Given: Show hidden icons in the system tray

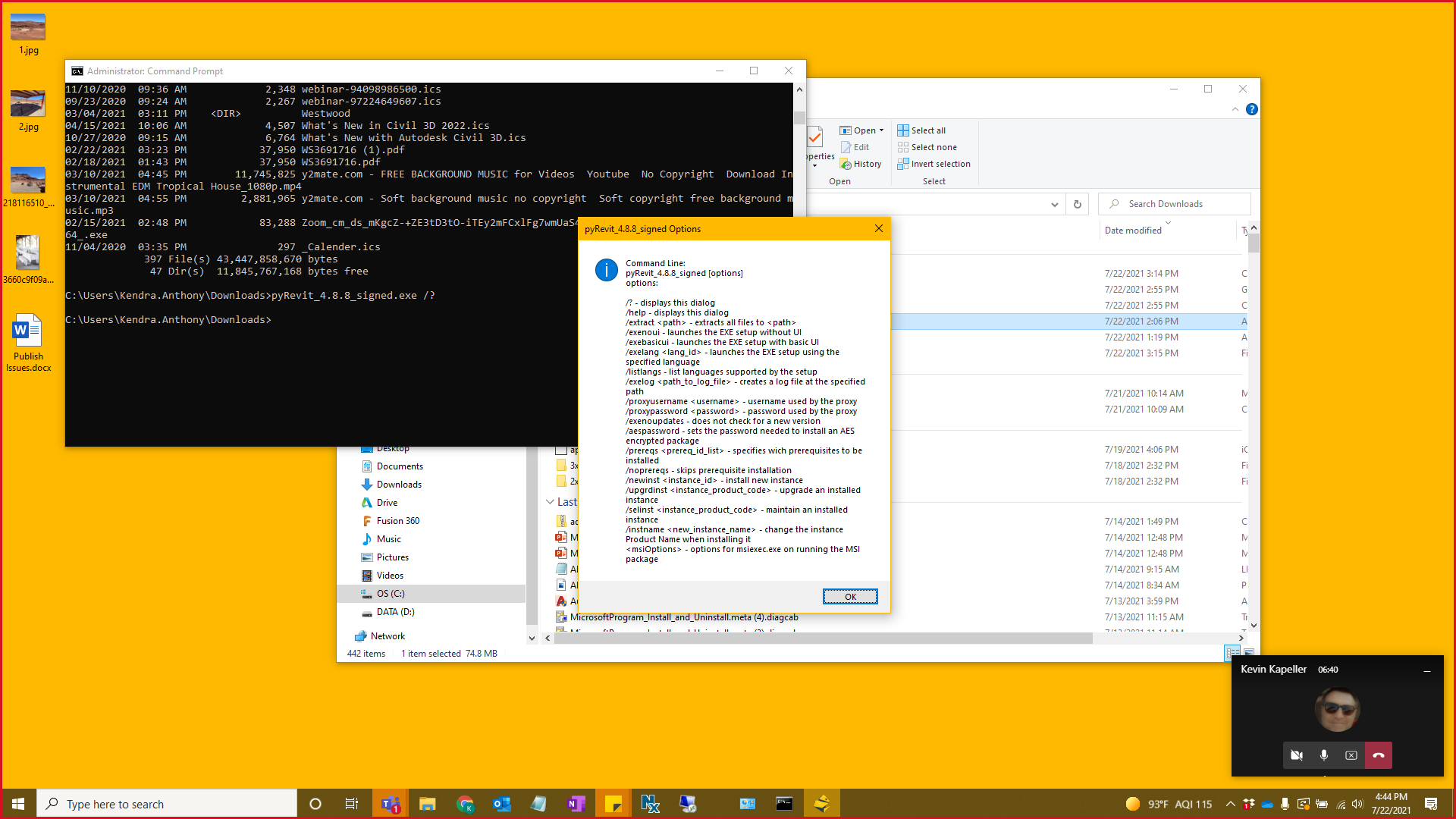Looking at the screenshot, I should (1231, 803).
